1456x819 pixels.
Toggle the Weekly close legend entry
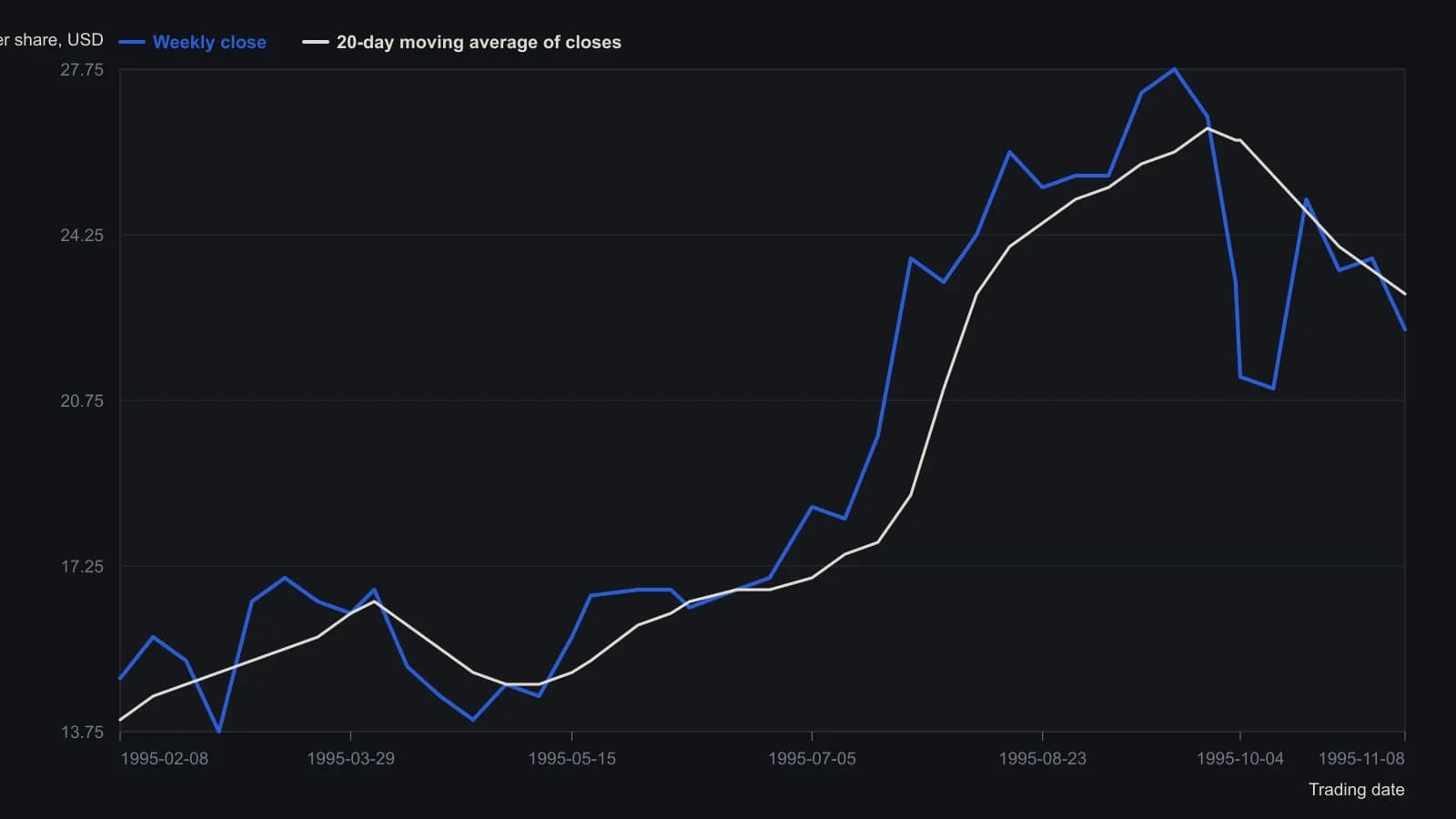click(193, 42)
